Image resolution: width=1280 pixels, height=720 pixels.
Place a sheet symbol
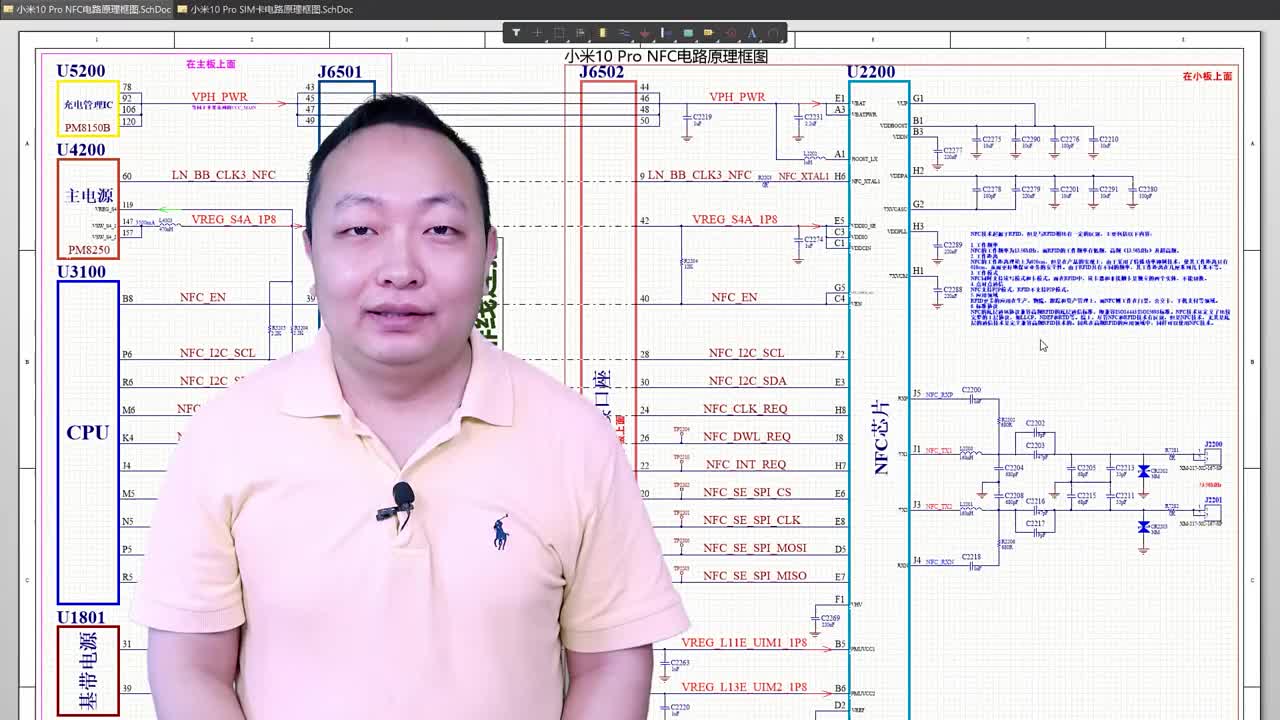click(688, 33)
